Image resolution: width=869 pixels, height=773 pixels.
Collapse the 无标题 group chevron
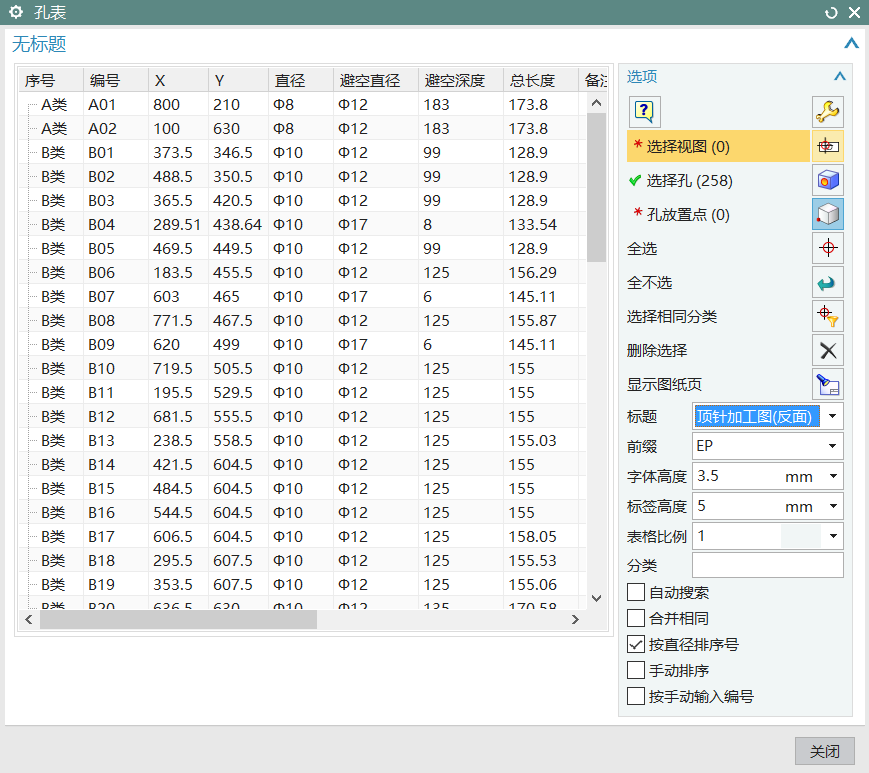(x=851, y=43)
